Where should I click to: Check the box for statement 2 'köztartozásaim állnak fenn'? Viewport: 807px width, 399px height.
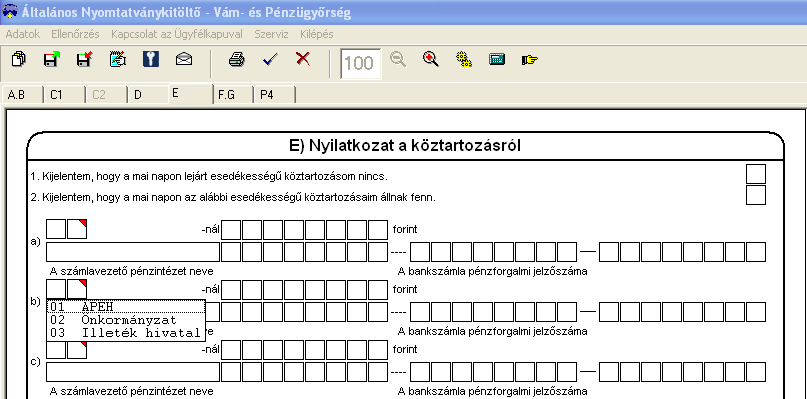pyautogui.click(x=756, y=195)
